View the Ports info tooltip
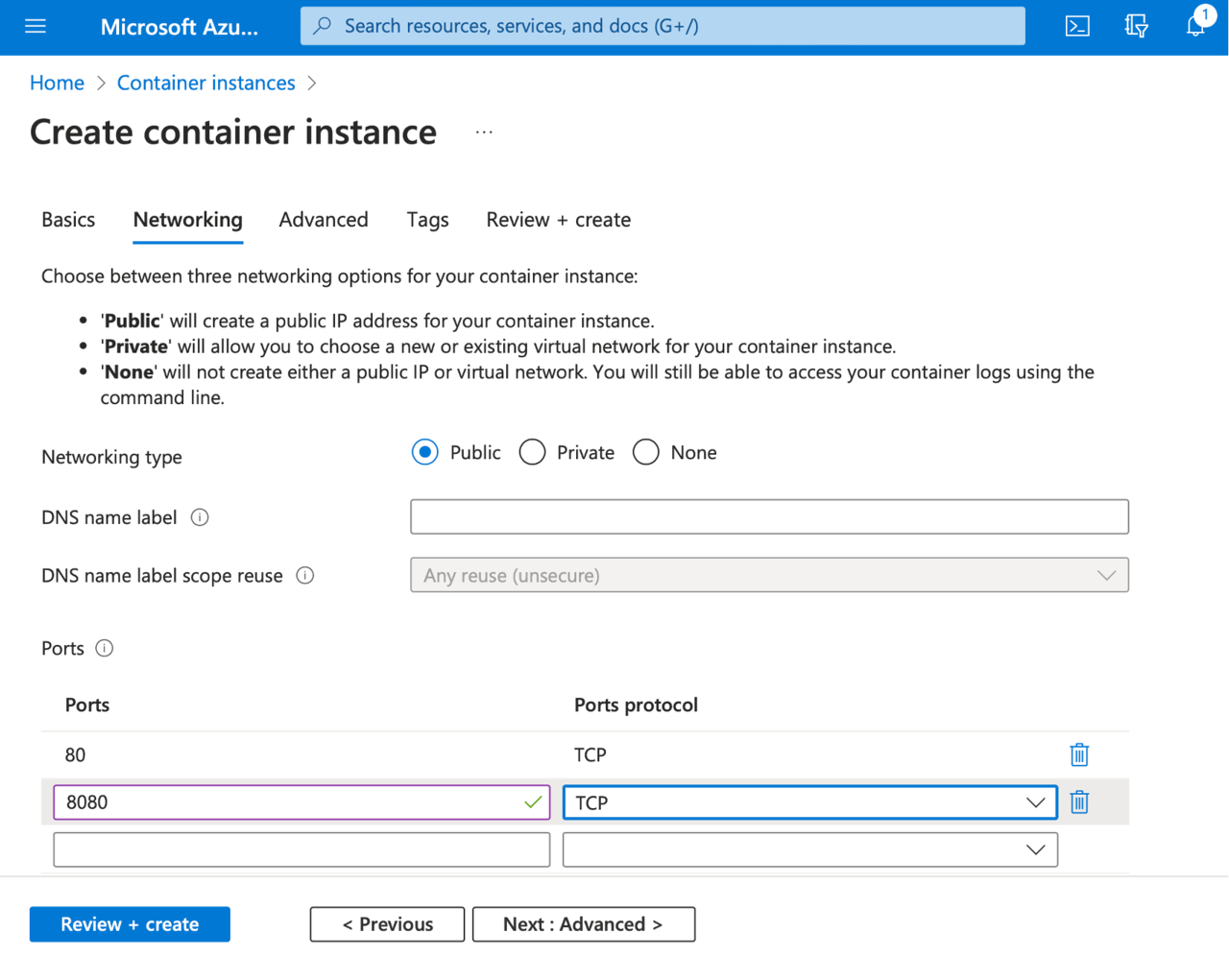Image resolution: width=1229 pixels, height=980 pixels. (x=104, y=648)
